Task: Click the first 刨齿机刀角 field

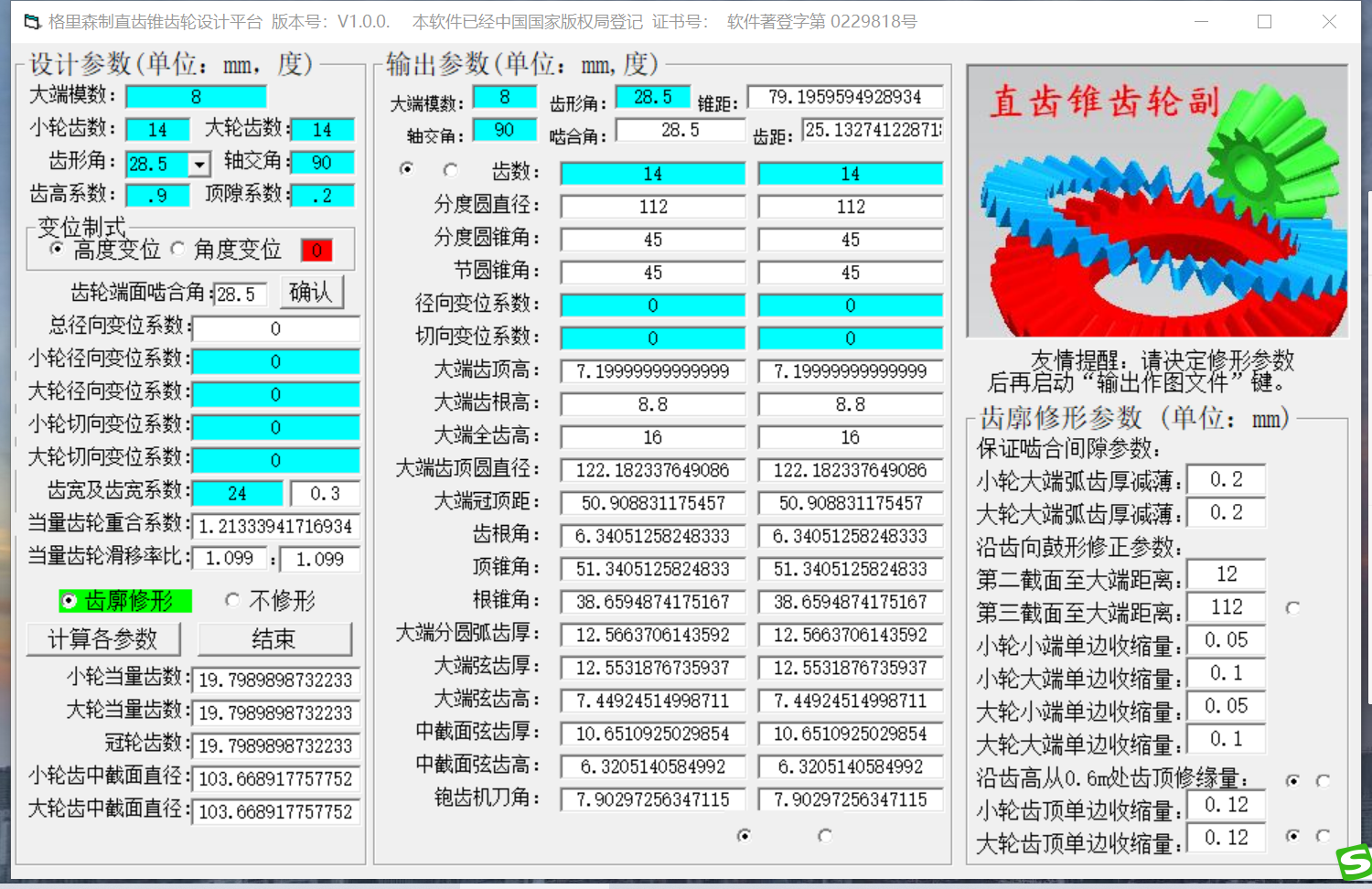Action: tap(653, 799)
